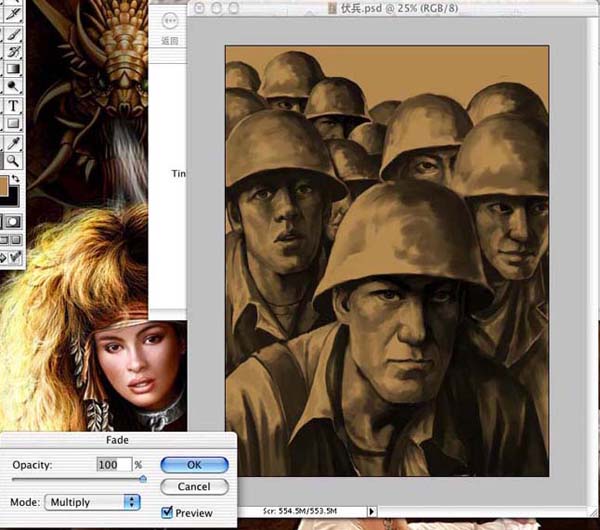Select the Dodge tool
Viewport: 600px width, 530px height.
[x=13, y=86]
